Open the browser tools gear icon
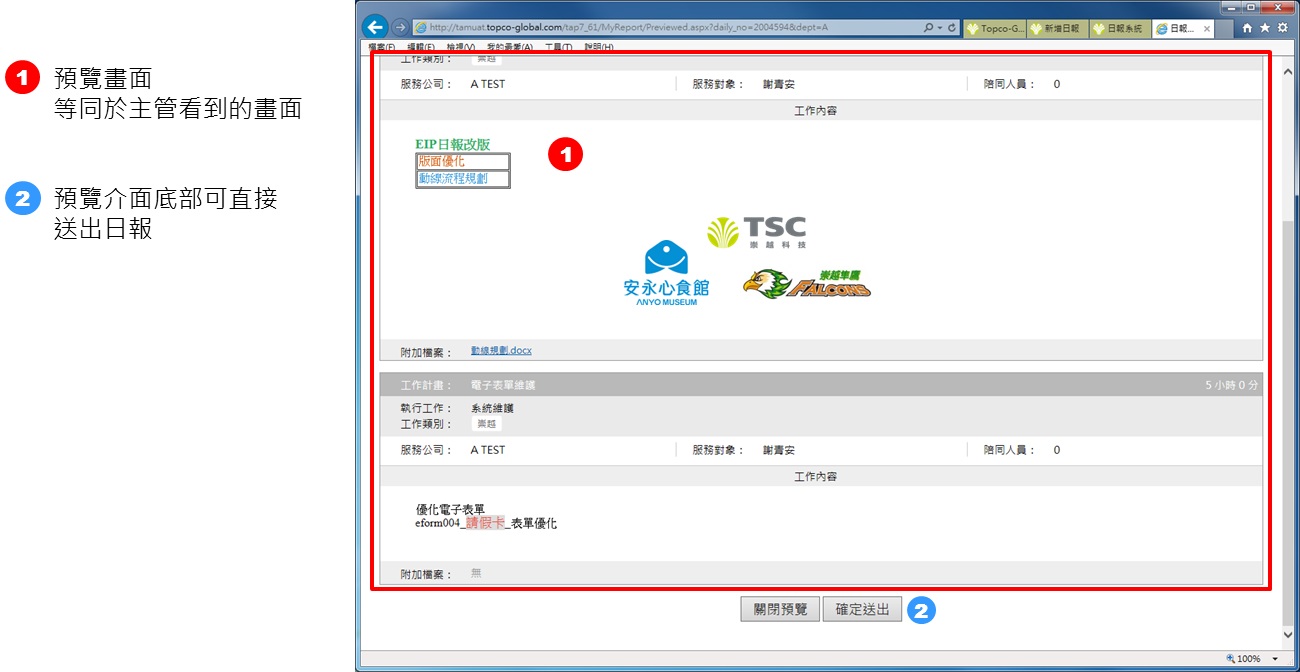The height and width of the screenshot is (672, 1300). click(1282, 28)
